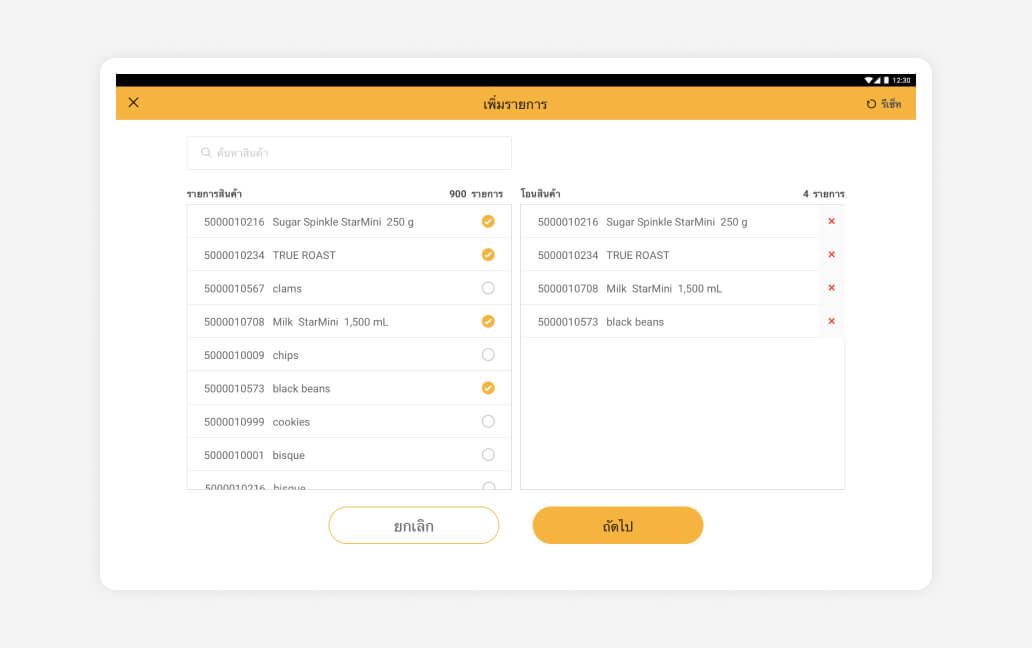Select bisque item 5000010001
Screen dimensions: 1032x648
pyautogui.click(x=488, y=455)
